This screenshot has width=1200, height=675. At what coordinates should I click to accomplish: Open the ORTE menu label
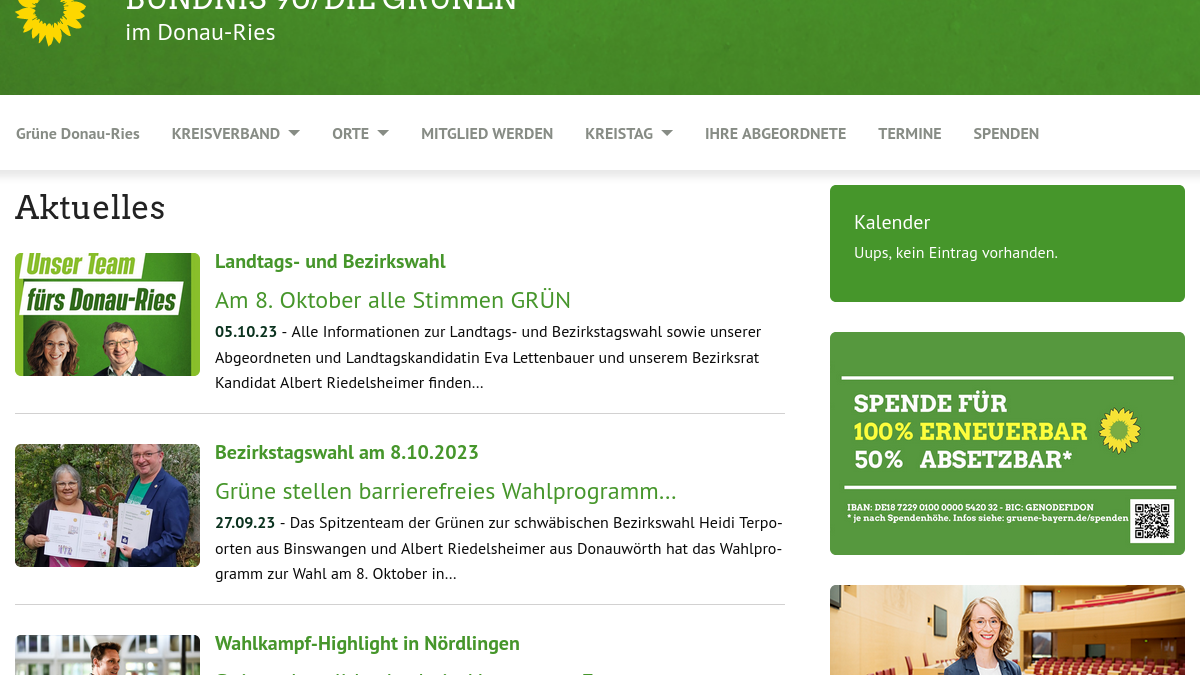click(351, 133)
